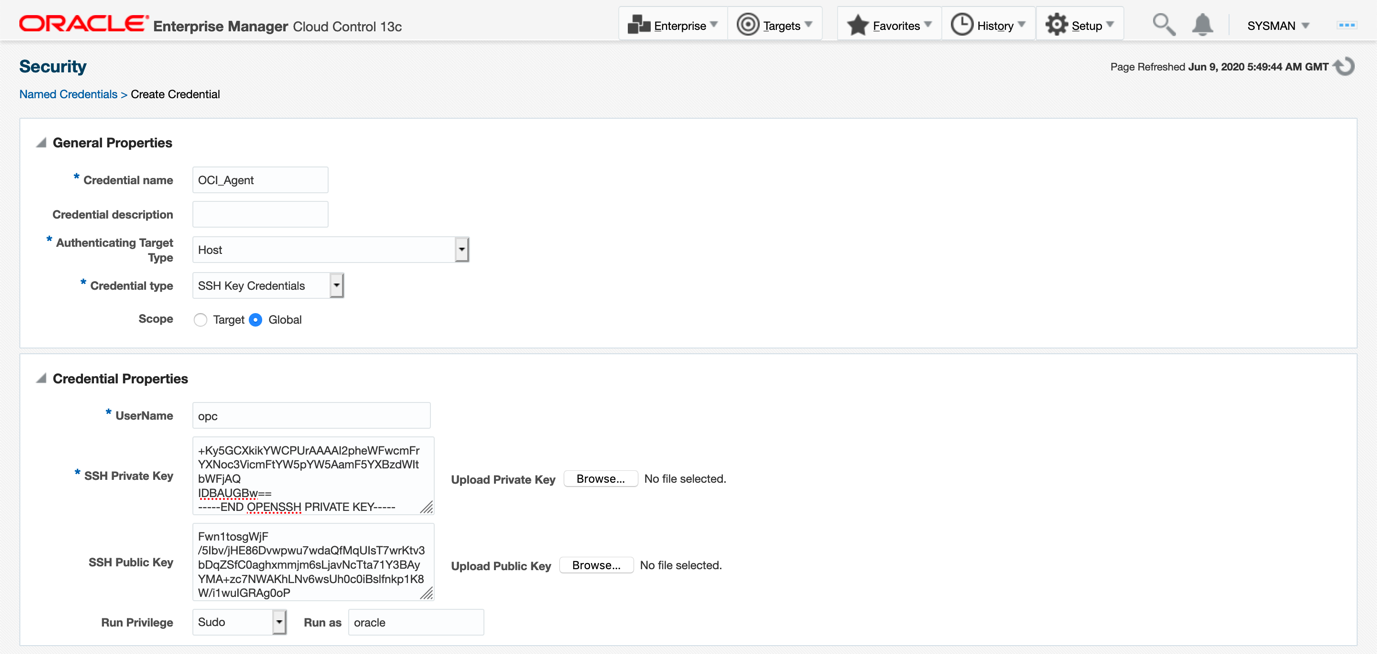Click the Credential description field
Image resolution: width=1377 pixels, height=654 pixels.
[260, 214]
